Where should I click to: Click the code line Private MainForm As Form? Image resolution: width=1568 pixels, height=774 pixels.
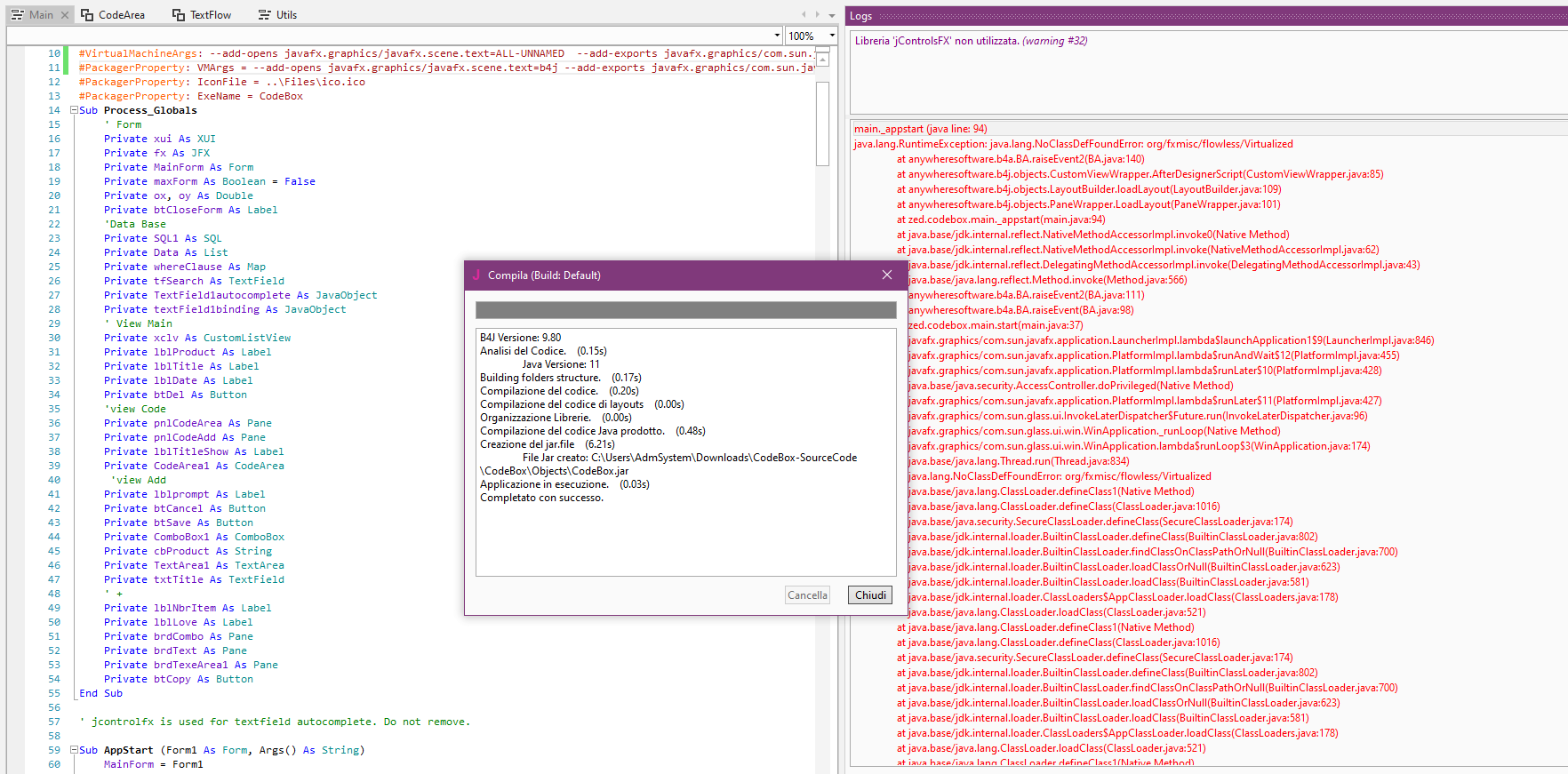click(179, 167)
